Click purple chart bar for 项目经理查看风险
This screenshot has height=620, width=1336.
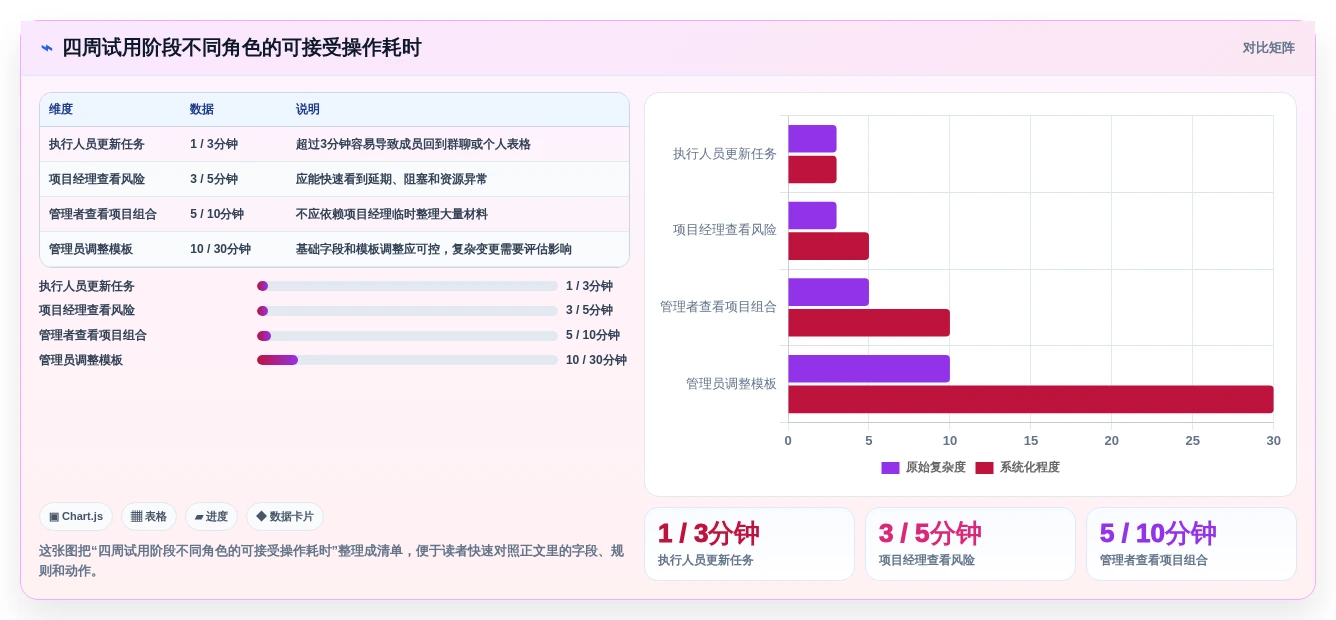[x=812, y=216]
